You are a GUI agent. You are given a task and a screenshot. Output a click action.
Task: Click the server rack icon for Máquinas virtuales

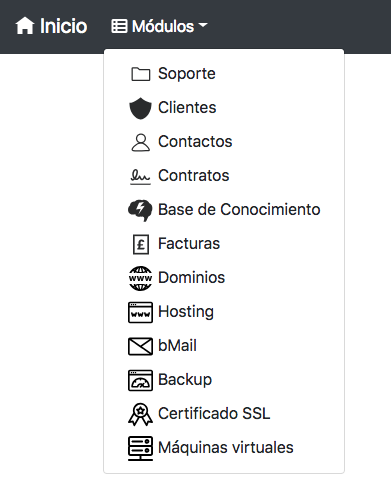click(140, 448)
